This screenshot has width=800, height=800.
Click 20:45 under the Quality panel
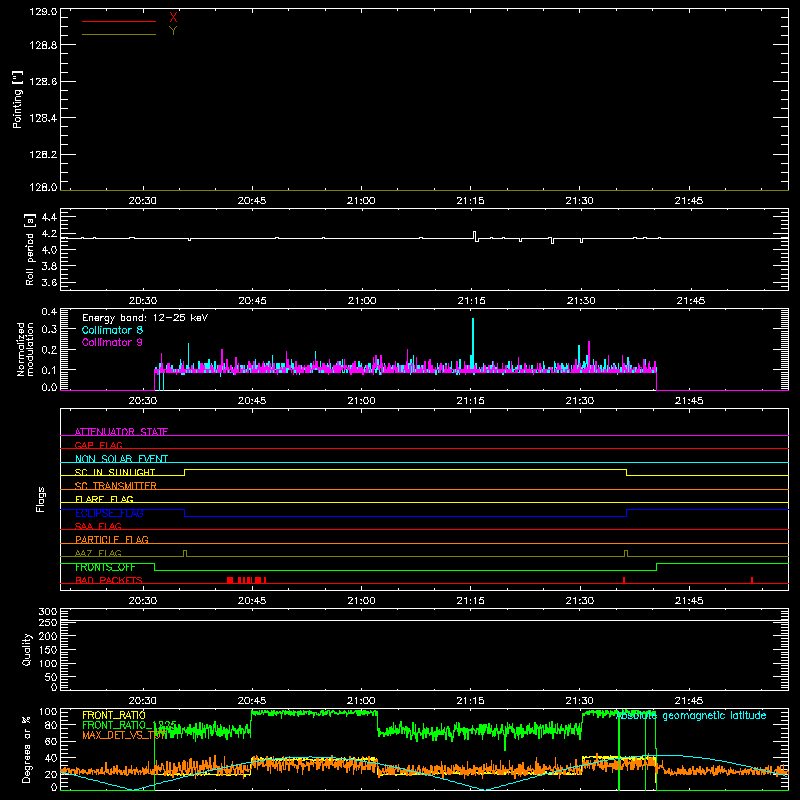[x=252, y=701]
